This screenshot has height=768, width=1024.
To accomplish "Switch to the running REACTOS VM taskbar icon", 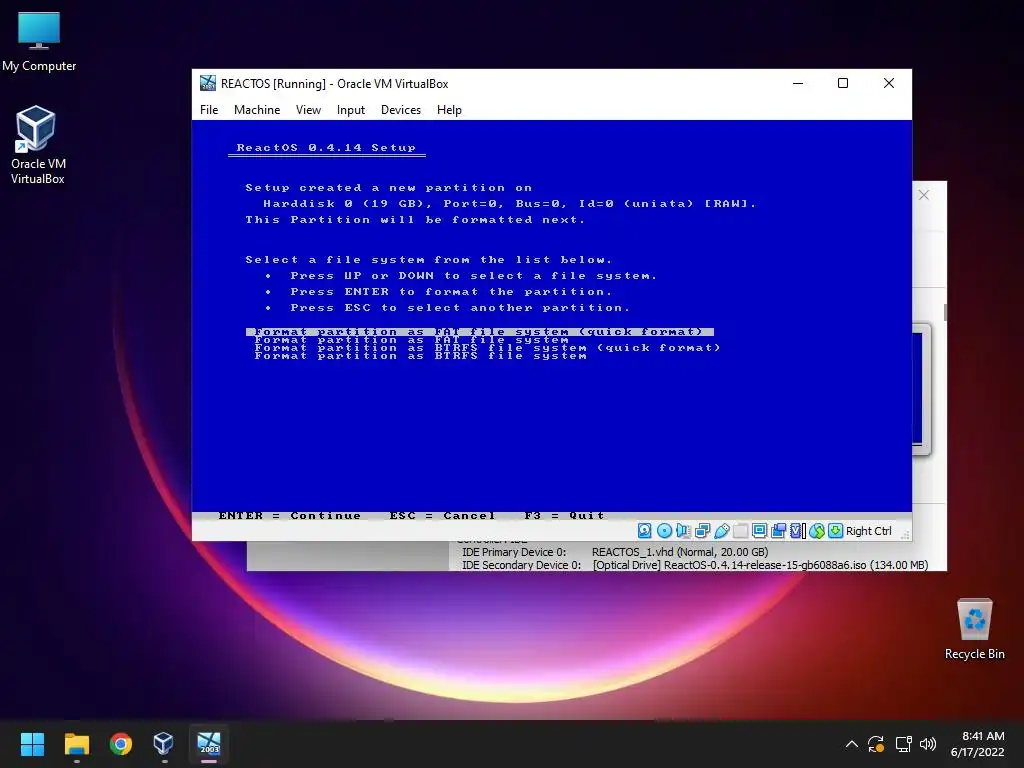I will point(209,744).
